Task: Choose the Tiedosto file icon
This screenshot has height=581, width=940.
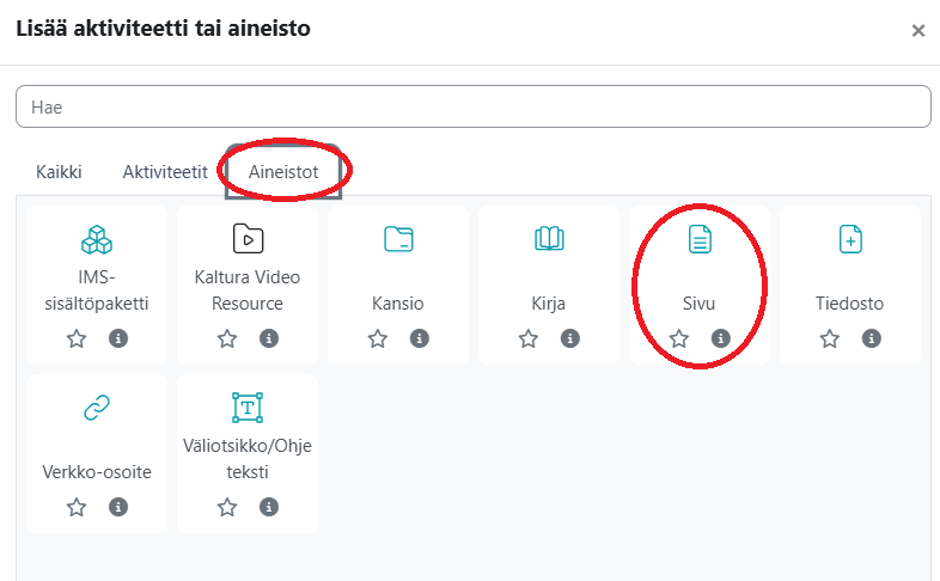Action: click(851, 239)
